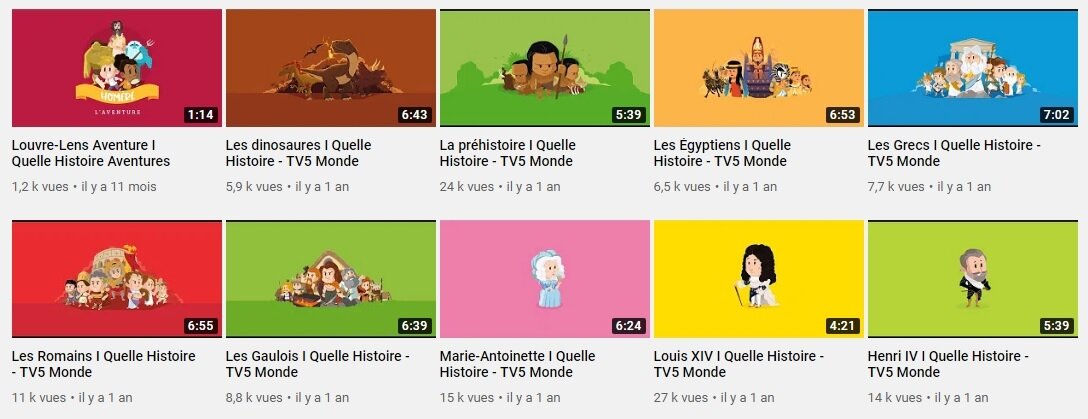Image resolution: width=1088 pixels, height=419 pixels.
Task: Open the Marie-Antoinette video thumbnail
Action: pos(545,279)
